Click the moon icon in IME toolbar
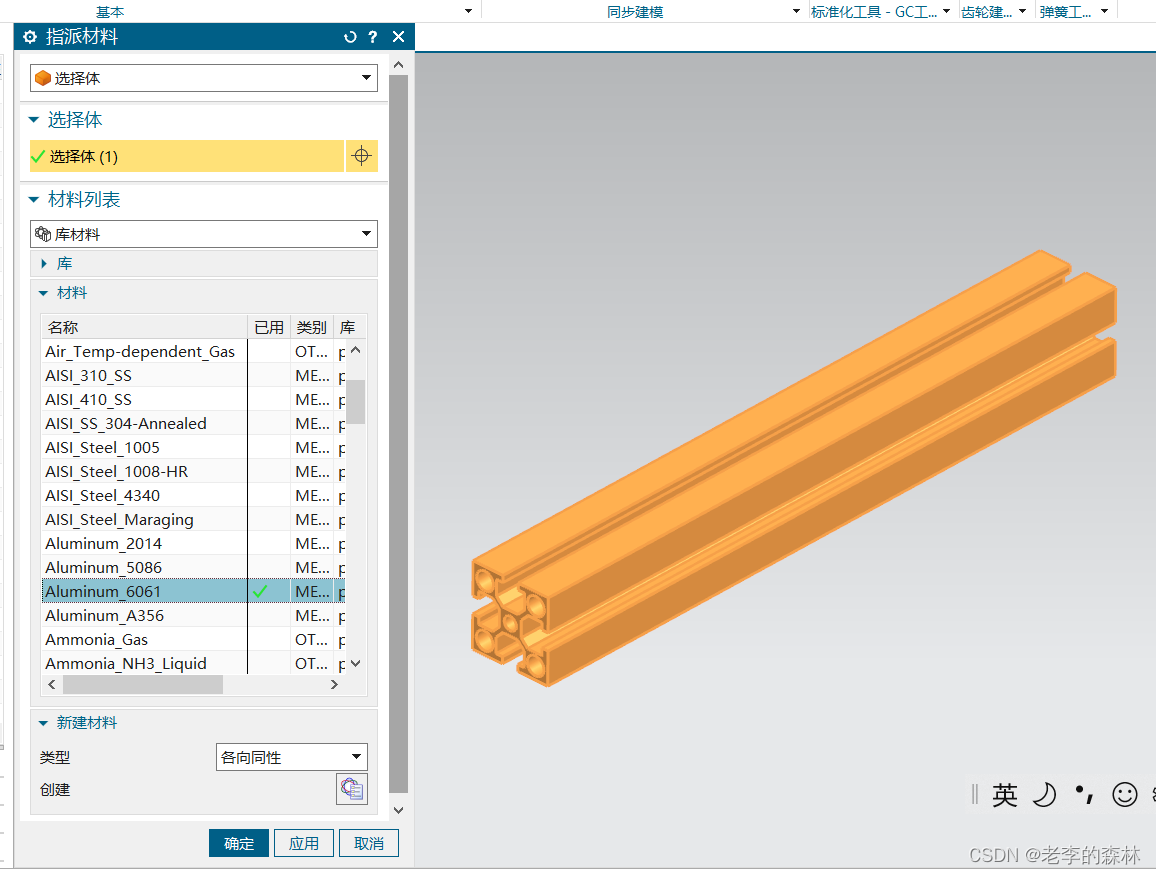The height and width of the screenshot is (874, 1156). [1044, 794]
